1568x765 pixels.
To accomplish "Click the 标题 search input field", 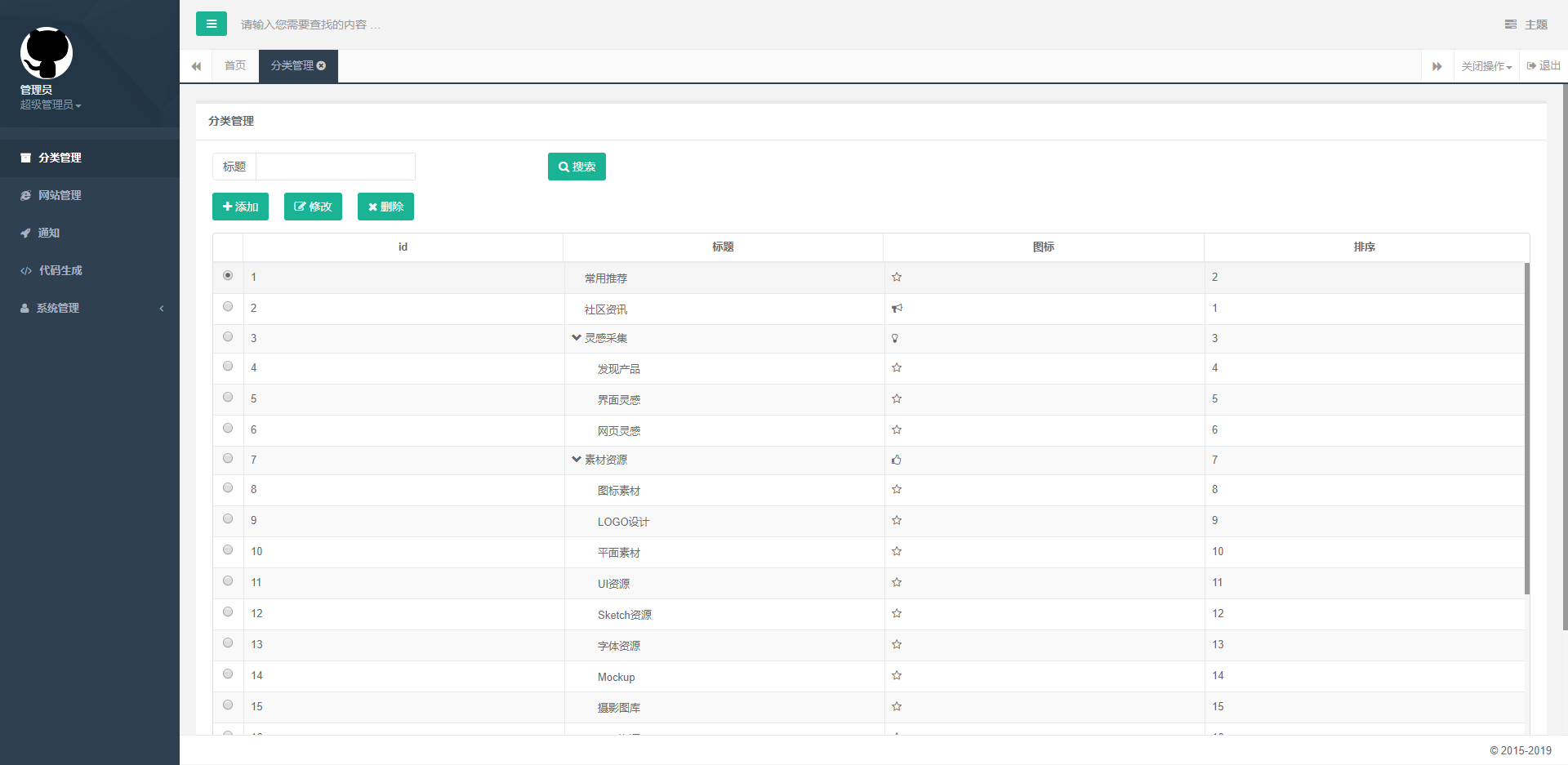I will (335, 167).
